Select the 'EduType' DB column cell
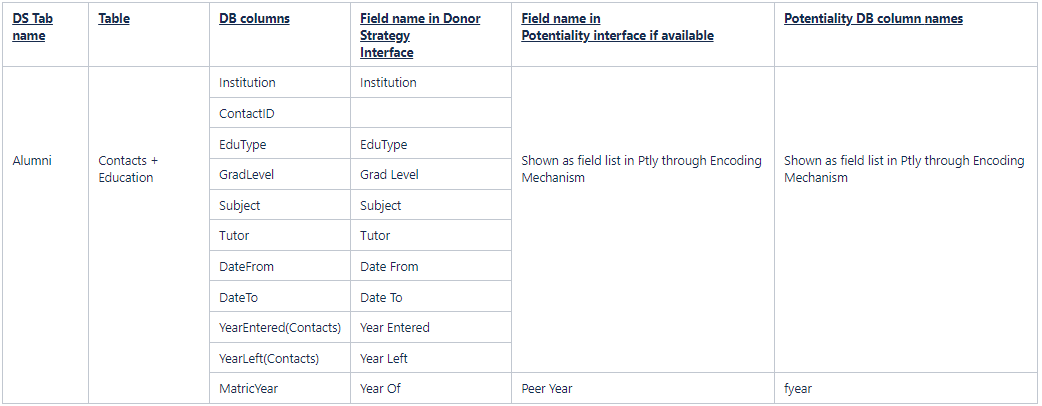The image size is (1042, 406). [243, 145]
